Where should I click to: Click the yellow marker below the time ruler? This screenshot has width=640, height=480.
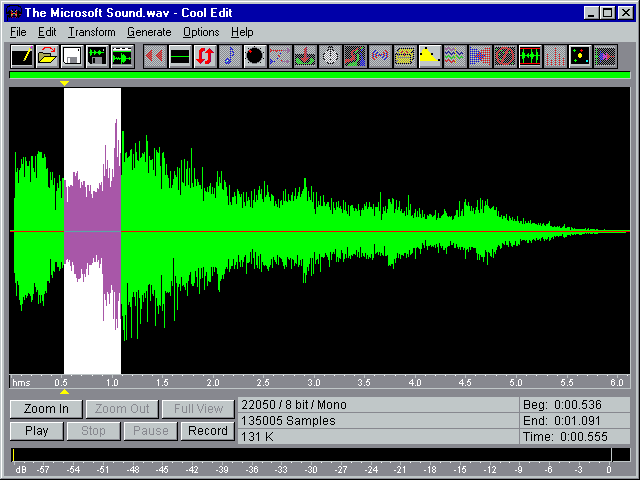click(x=64, y=392)
